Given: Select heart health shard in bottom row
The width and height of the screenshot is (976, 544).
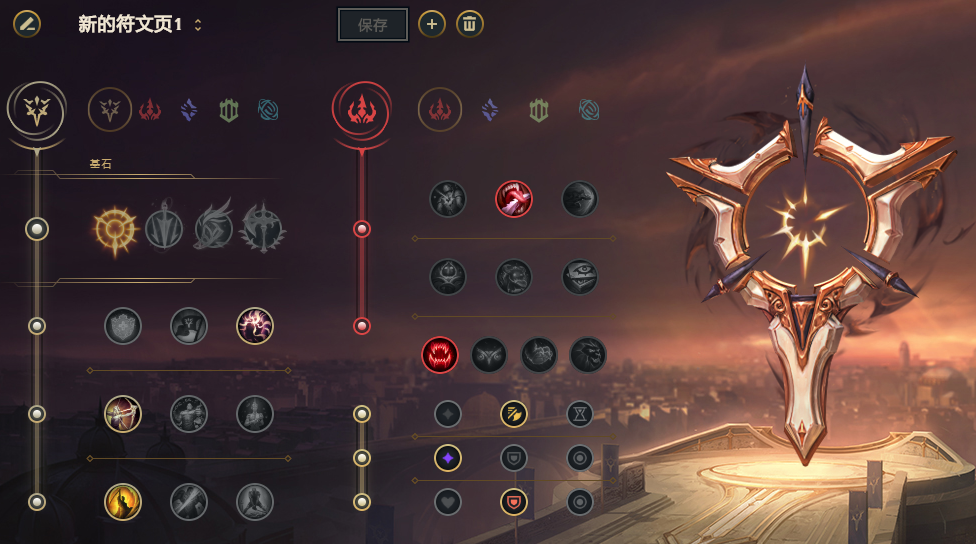Looking at the screenshot, I should point(448,502).
